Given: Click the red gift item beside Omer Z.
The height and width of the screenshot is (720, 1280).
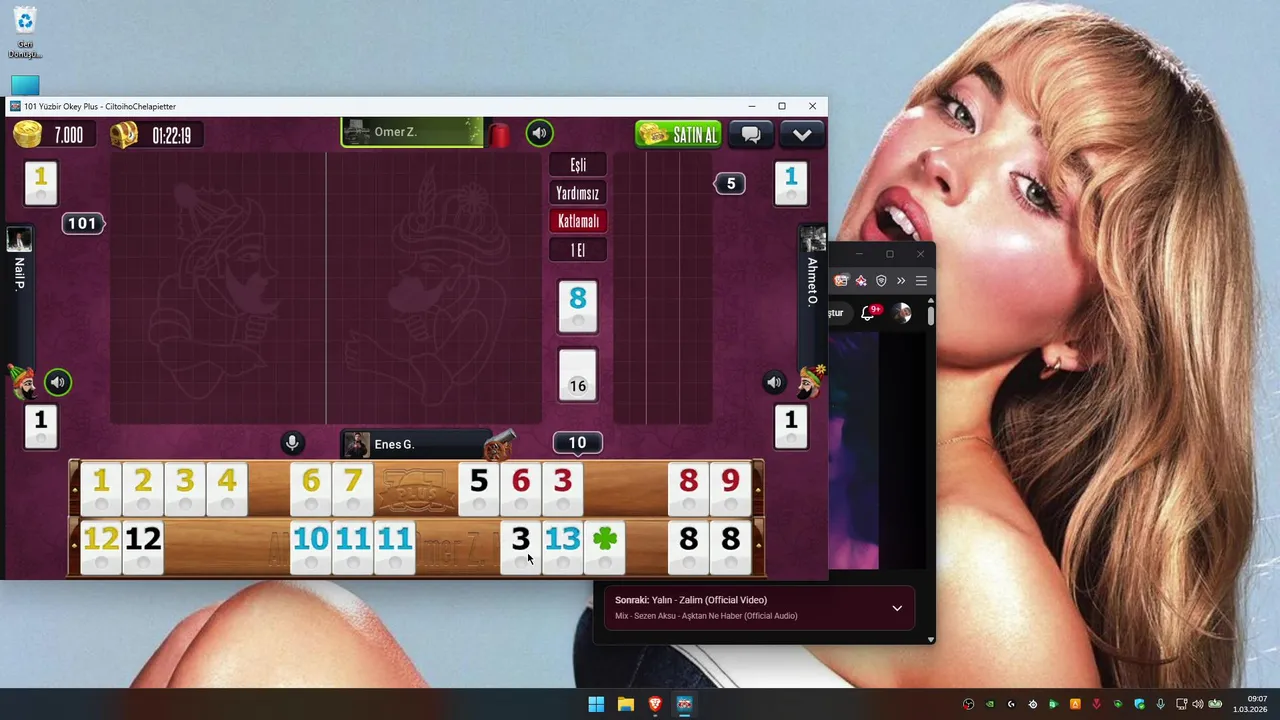Looking at the screenshot, I should click(499, 134).
